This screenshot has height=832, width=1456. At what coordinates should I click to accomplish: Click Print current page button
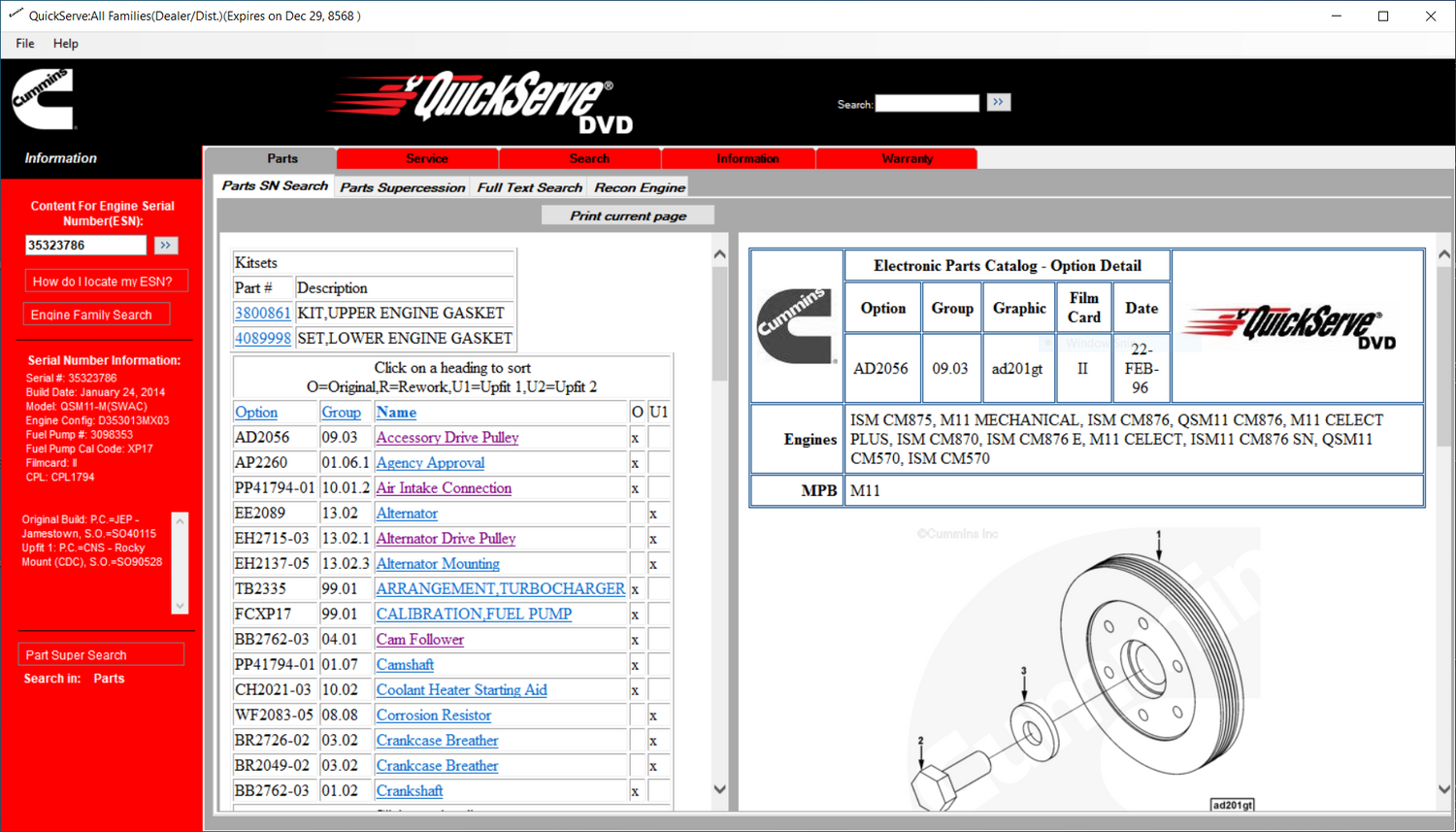point(628,216)
